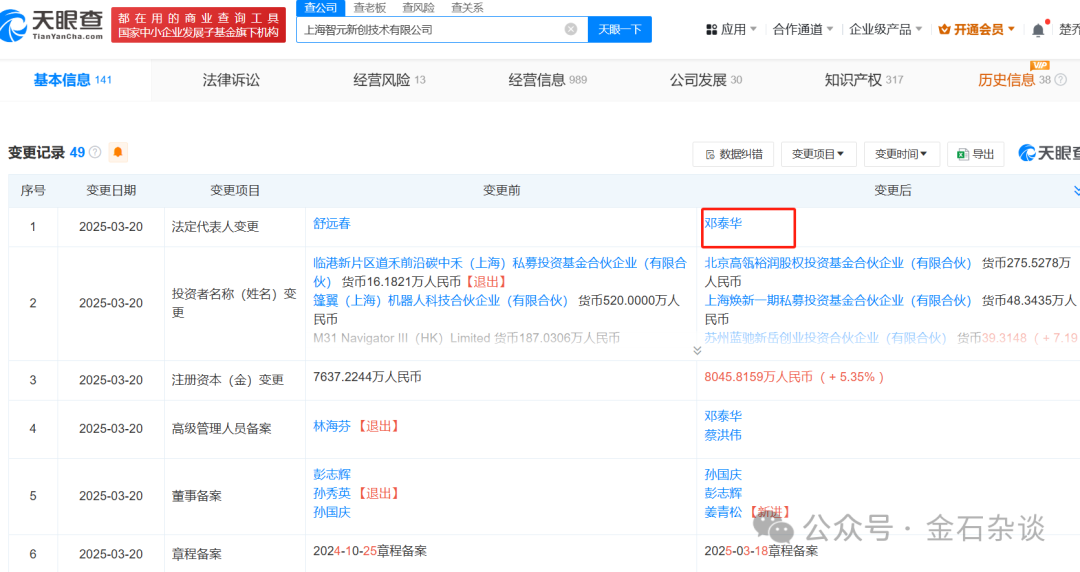Image resolution: width=1080 pixels, height=572 pixels.
Task: Click the 变更日期 column header
Action: tap(111, 190)
